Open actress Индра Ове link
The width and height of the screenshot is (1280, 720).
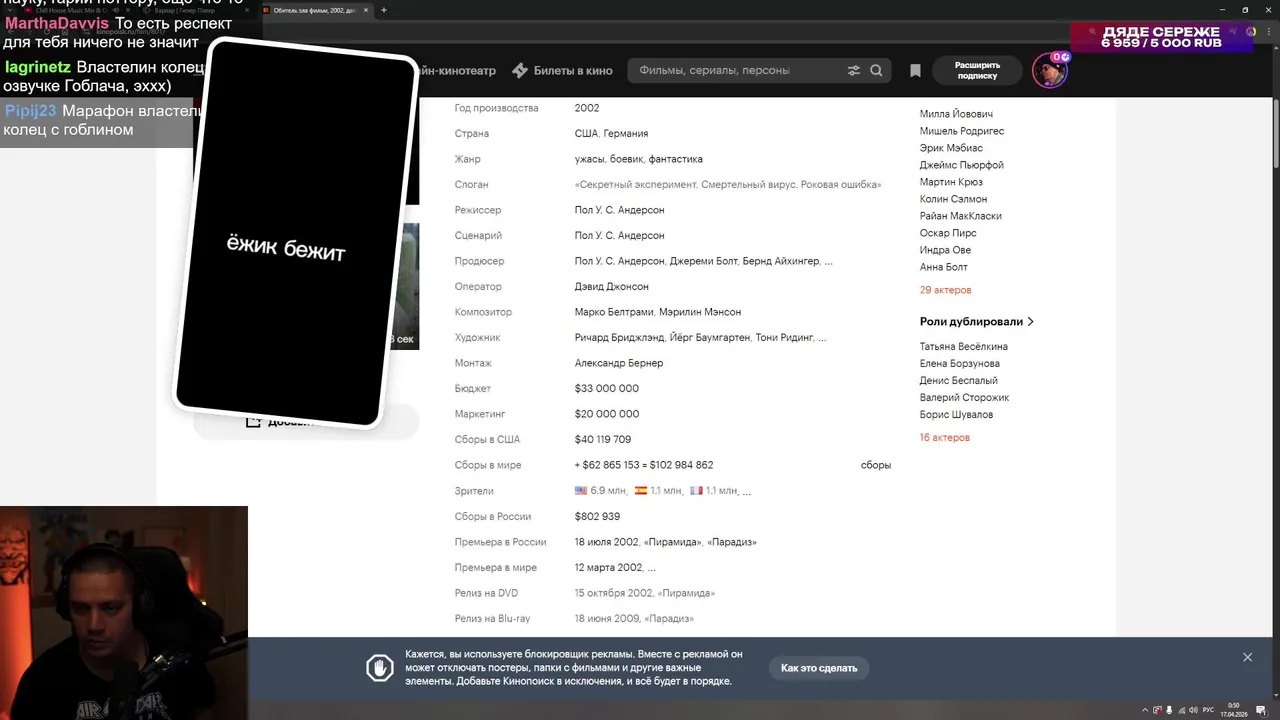point(945,250)
